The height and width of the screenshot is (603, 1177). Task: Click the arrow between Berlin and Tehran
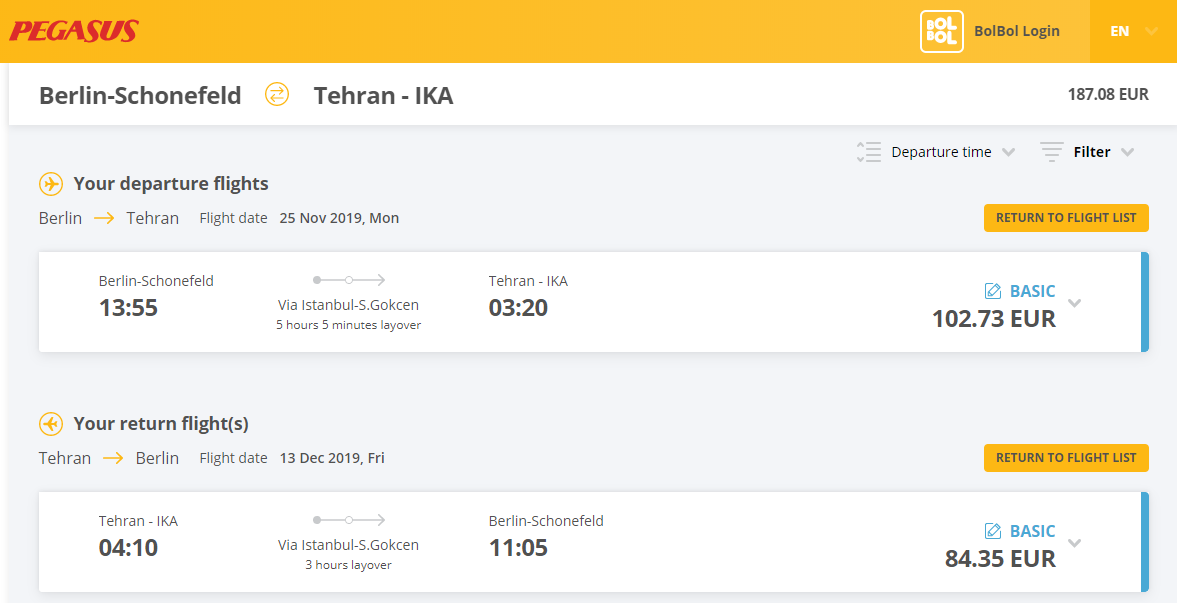[104, 219]
